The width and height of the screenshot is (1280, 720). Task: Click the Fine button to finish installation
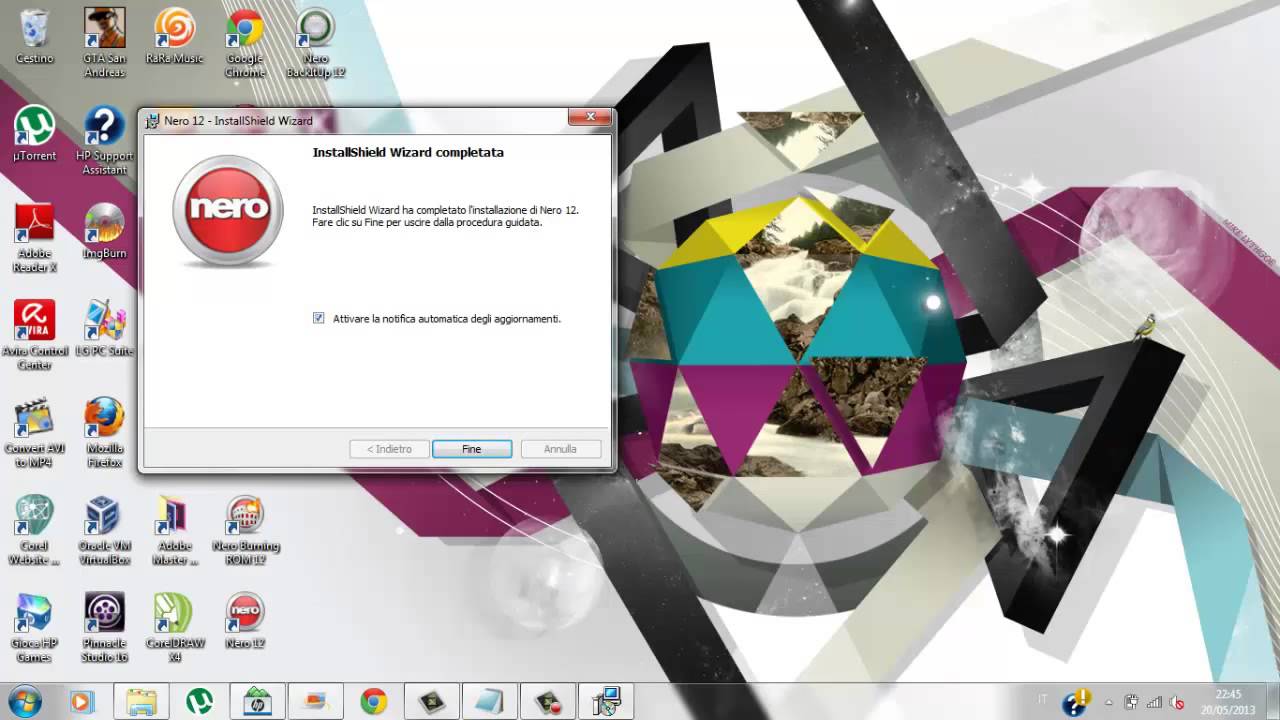click(x=472, y=449)
